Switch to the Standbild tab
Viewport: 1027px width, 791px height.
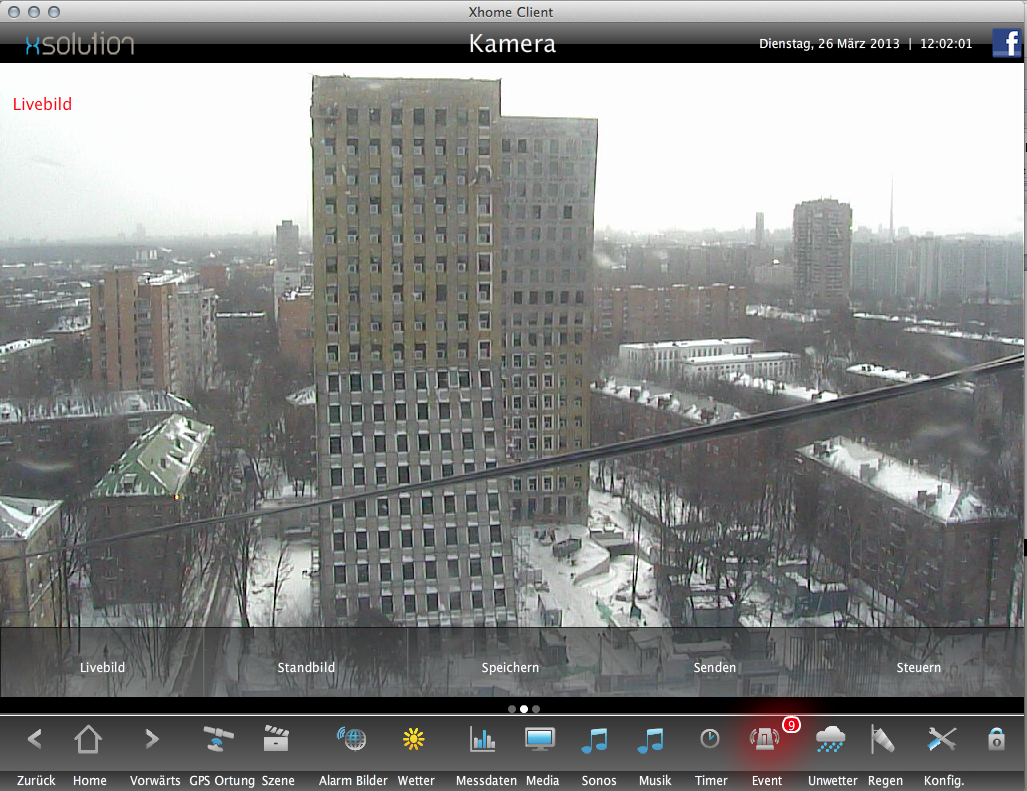coord(306,667)
